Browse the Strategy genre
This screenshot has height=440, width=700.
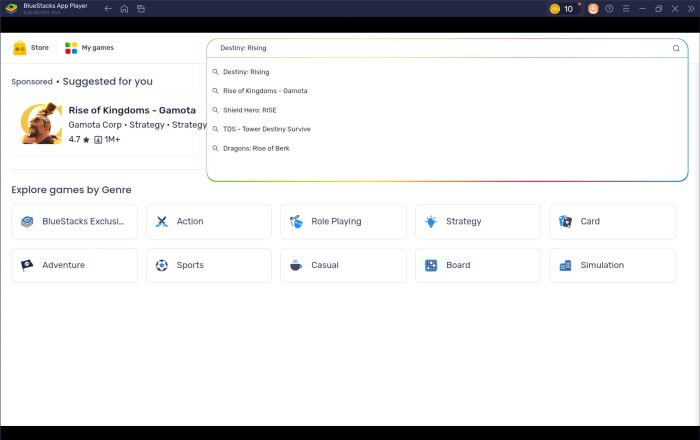[x=478, y=221]
